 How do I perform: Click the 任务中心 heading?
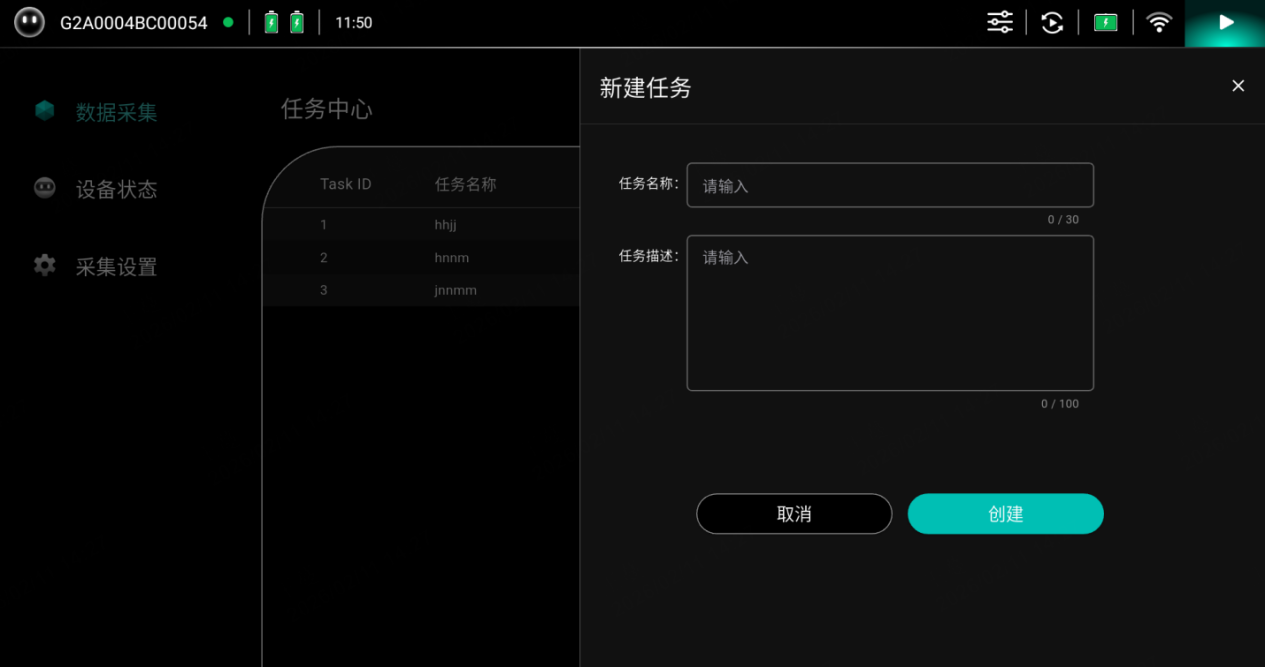tap(327, 109)
